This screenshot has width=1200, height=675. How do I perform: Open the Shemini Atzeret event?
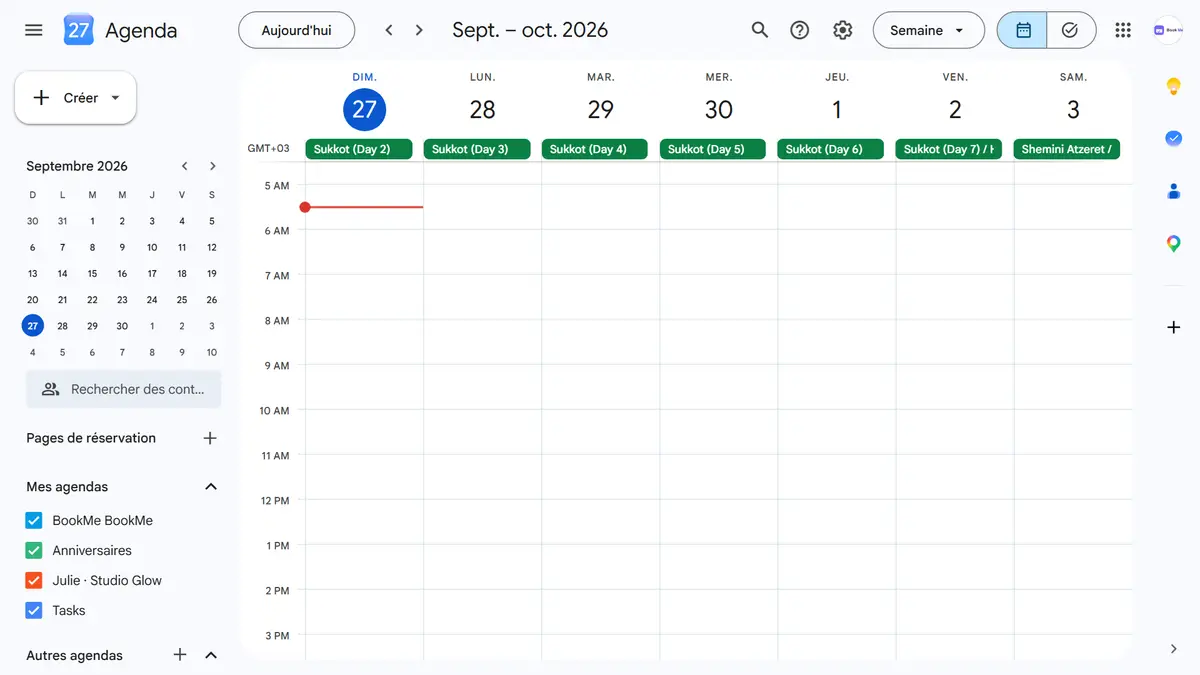coord(1067,149)
